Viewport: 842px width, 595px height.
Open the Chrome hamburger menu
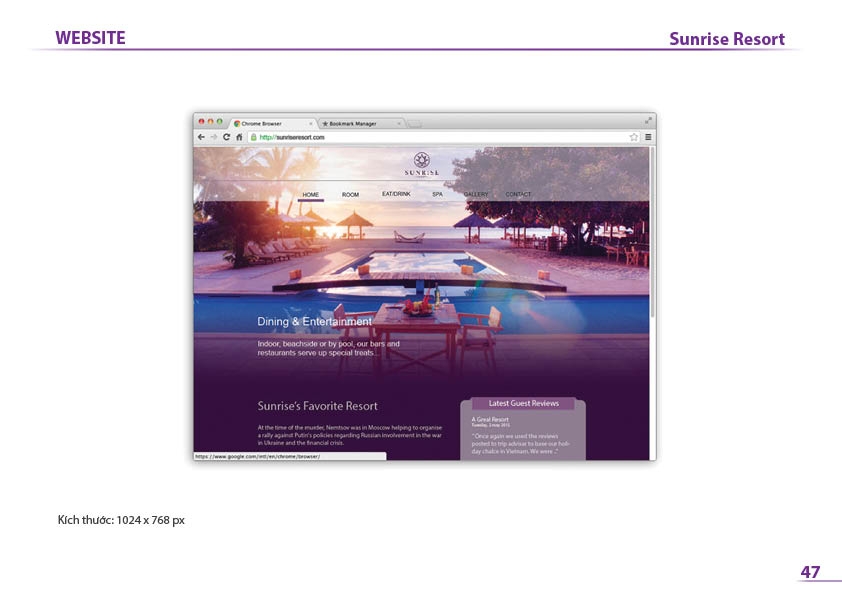pos(648,137)
